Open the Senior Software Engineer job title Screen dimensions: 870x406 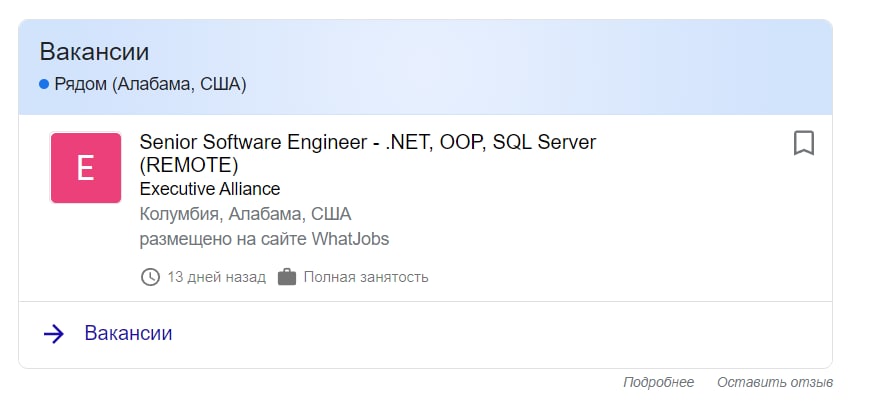(x=367, y=142)
